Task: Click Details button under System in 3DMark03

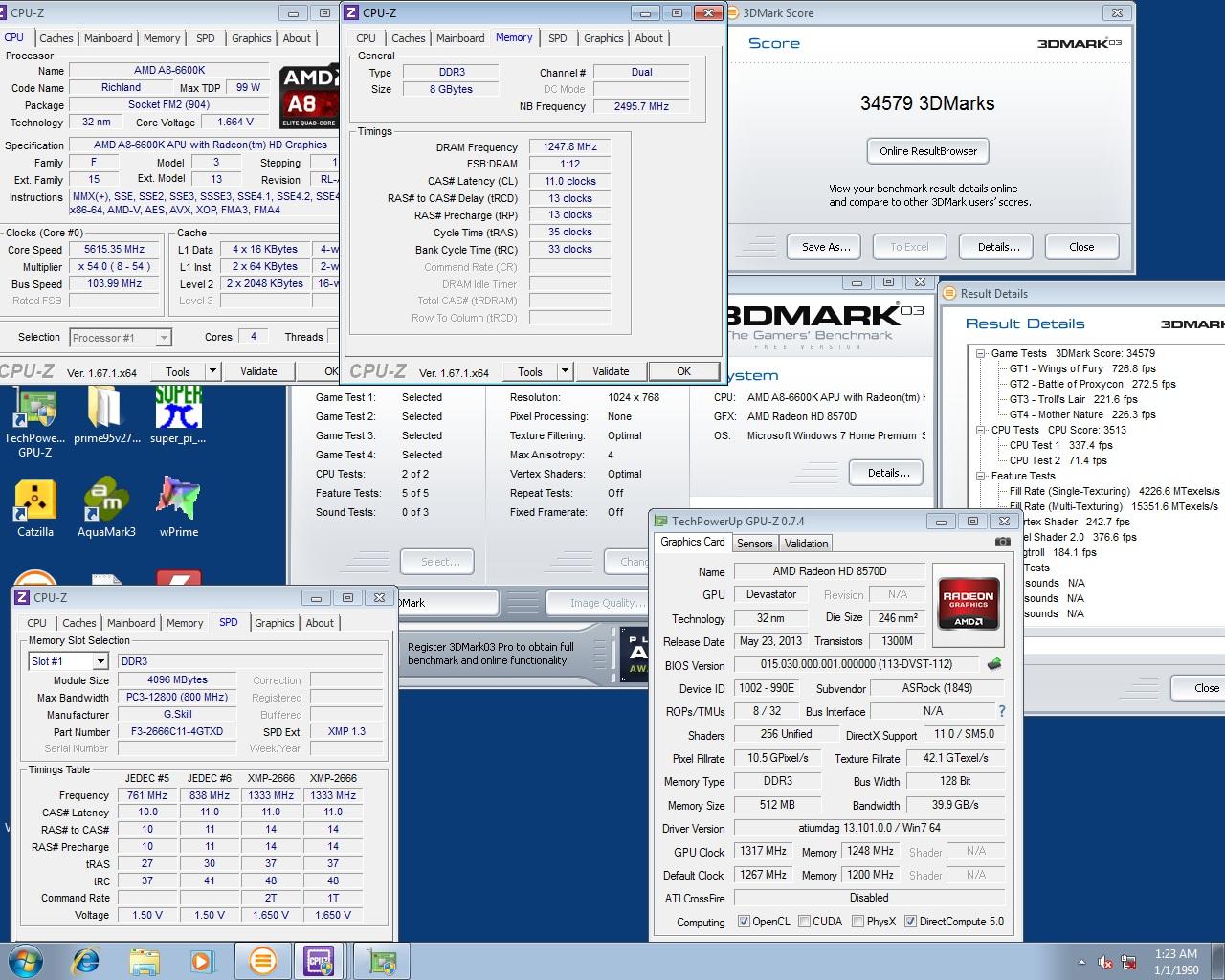Action: [888, 473]
